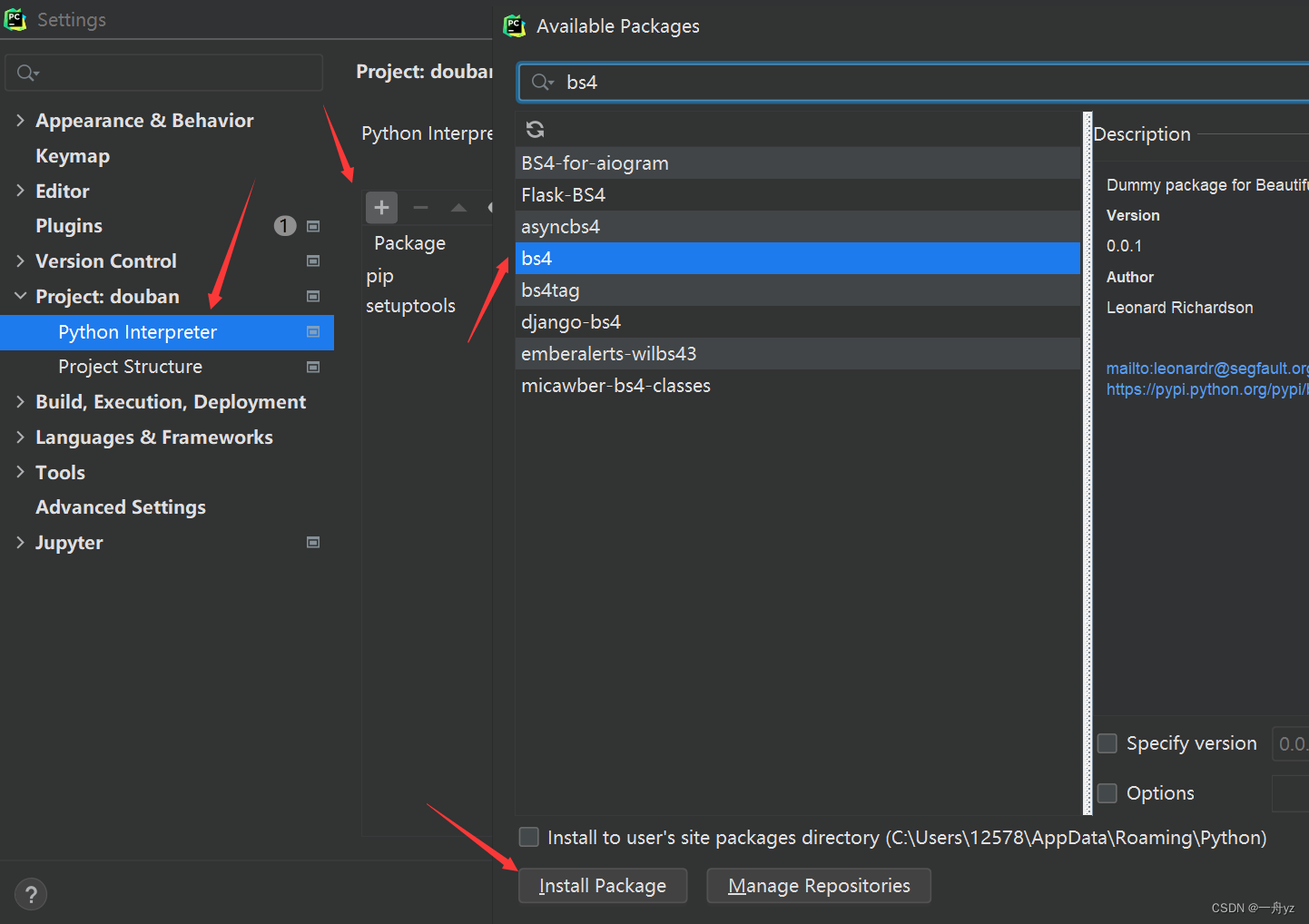
Task: Click the help question mark button
Action: point(31,895)
